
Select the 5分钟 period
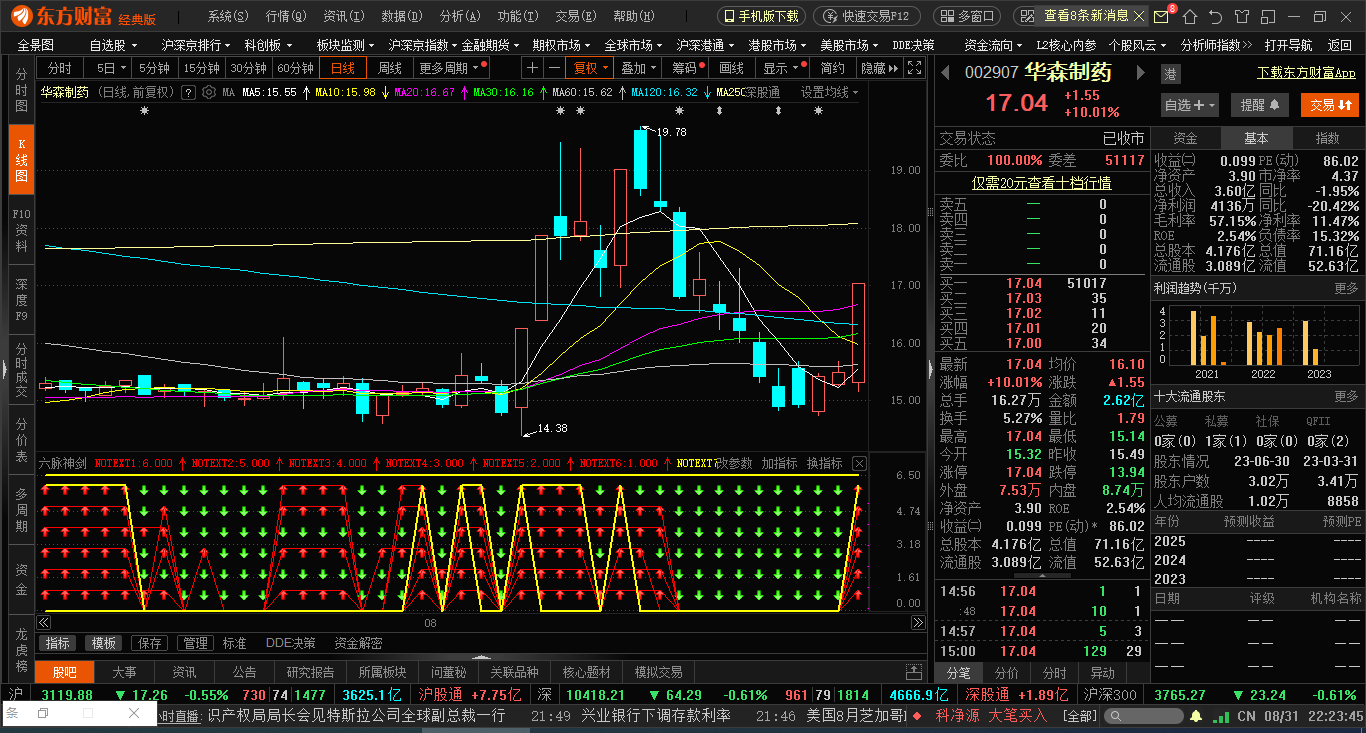tap(154, 67)
